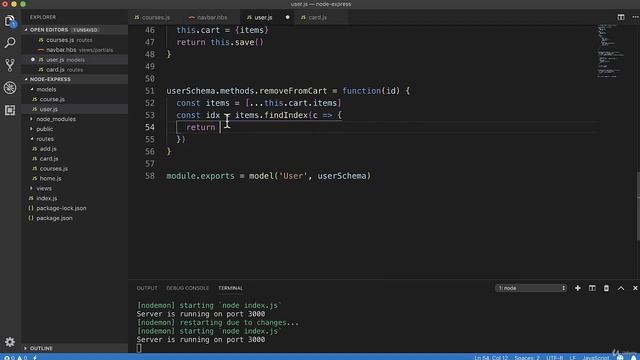This screenshot has height=360, width=640.
Task: Change encoding via UTF-8 status
Action: pos(554,357)
